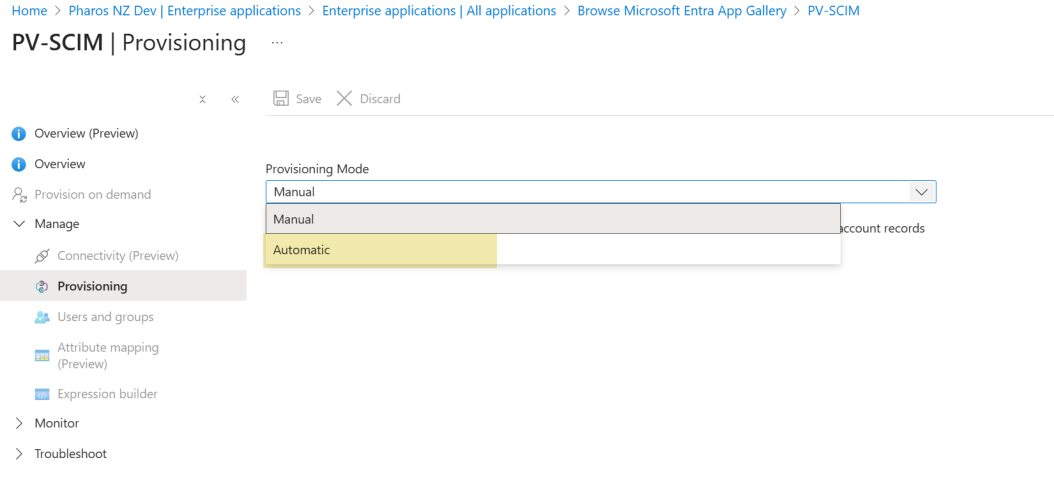The image size is (1054, 488).
Task: Open the Provisioning menu item
Action: pyautogui.click(x=92, y=287)
